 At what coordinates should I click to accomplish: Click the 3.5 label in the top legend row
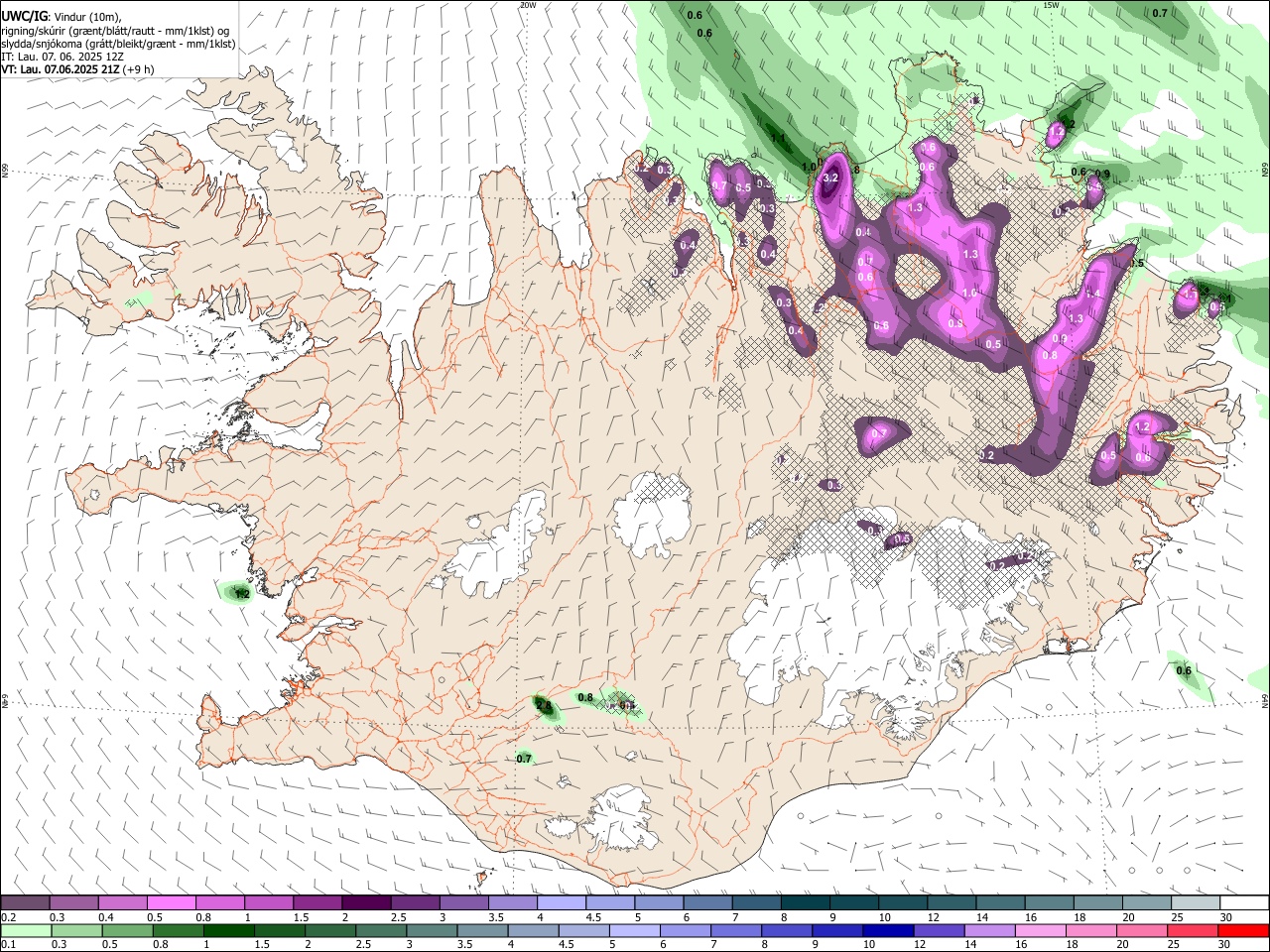[x=496, y=917]
